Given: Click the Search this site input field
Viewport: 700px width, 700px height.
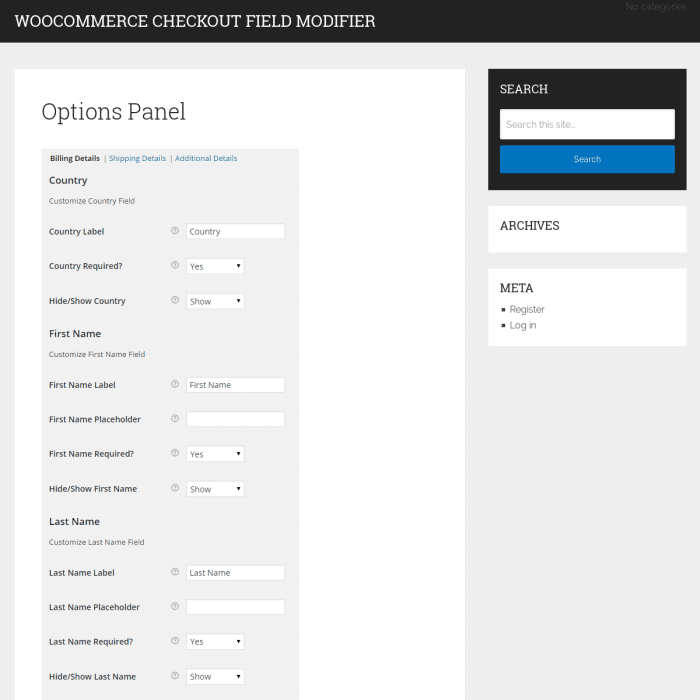Looking at the screenshot, I should click(587, 125).
